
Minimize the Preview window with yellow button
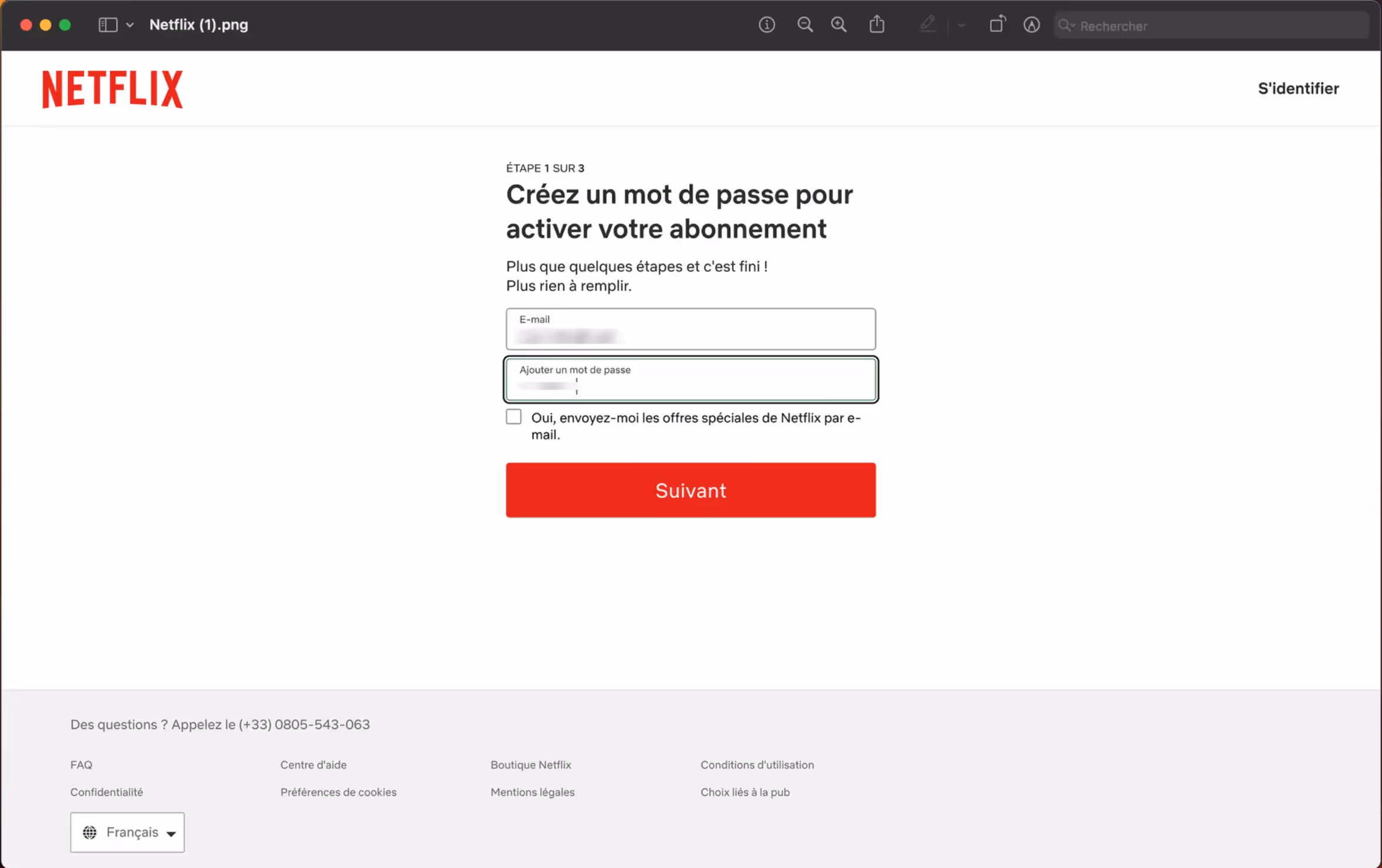coord(46,25)
